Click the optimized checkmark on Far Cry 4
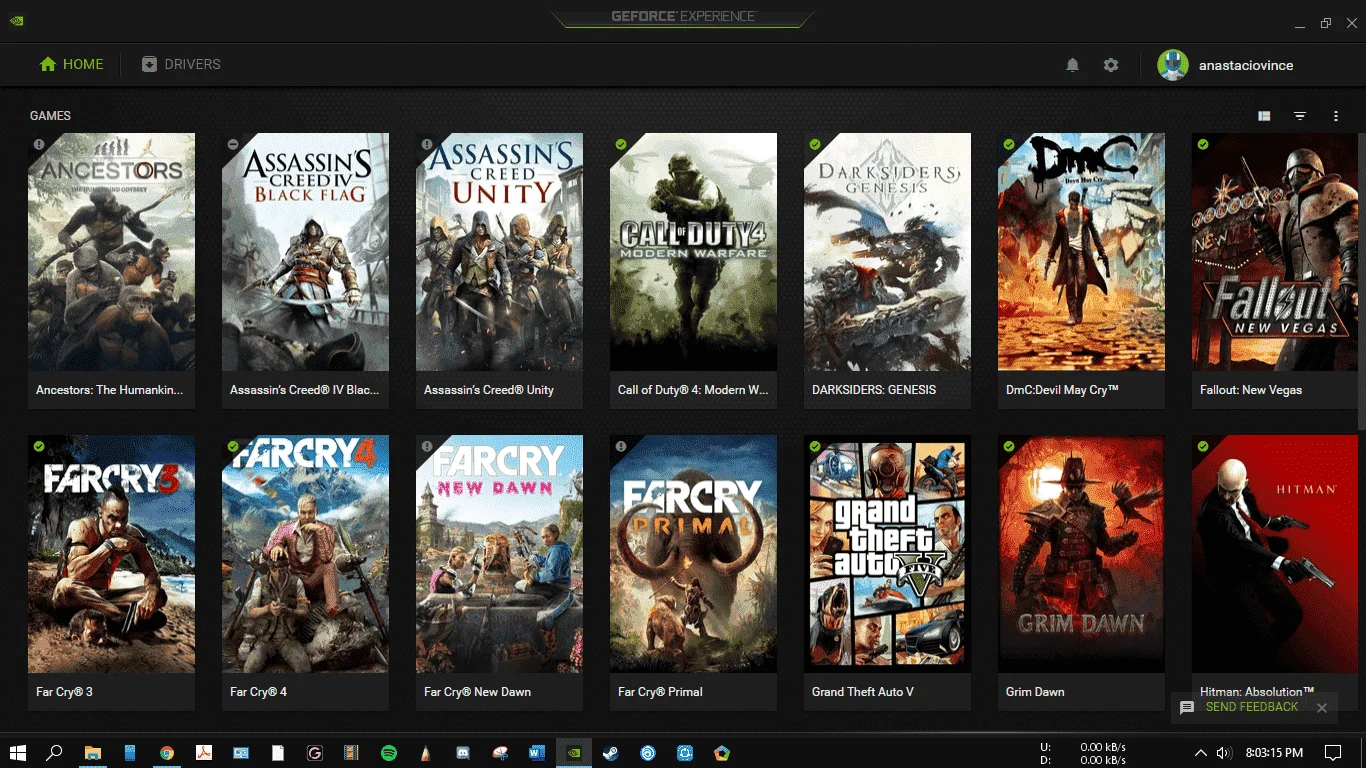The image size is (1366, 768). click(x=233, y=446)
